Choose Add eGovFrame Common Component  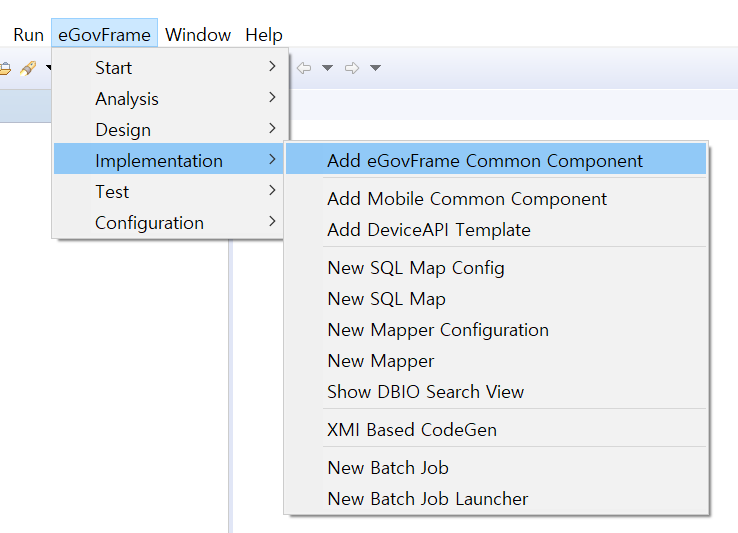pyautogui.click(x=496, y=161)
